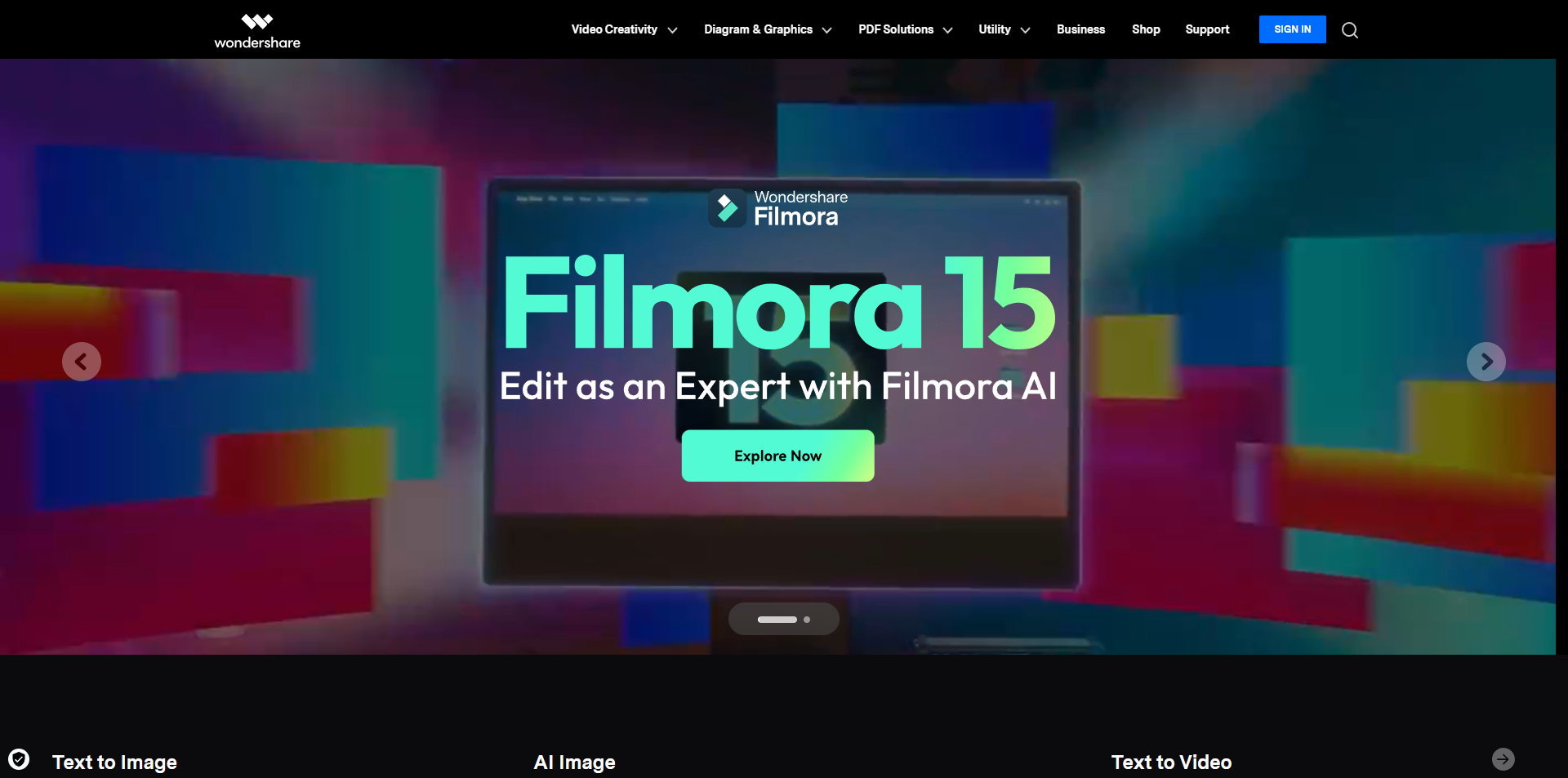Expand the Video Creativity dropdown
The height and width of the screenshot is (778, 1568).
624,29
